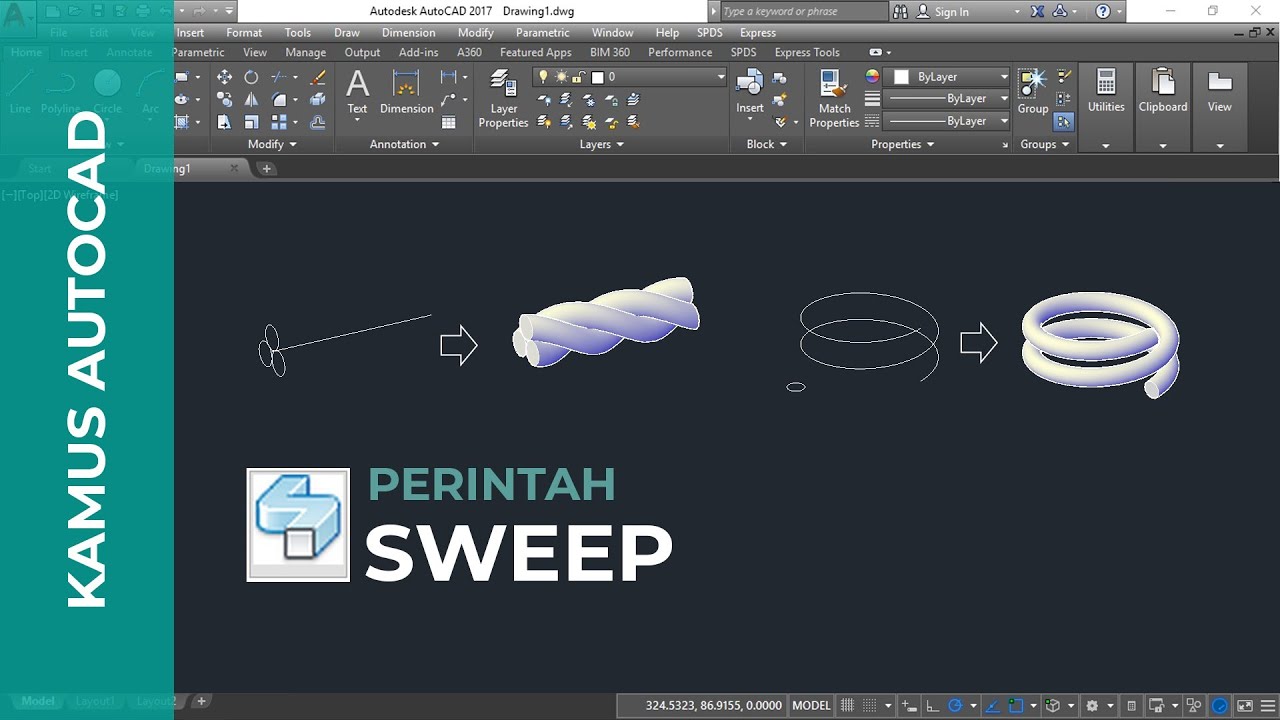Open workspace switching gear dropdown arrow

pyautogui.click(x=1110, y=706)
